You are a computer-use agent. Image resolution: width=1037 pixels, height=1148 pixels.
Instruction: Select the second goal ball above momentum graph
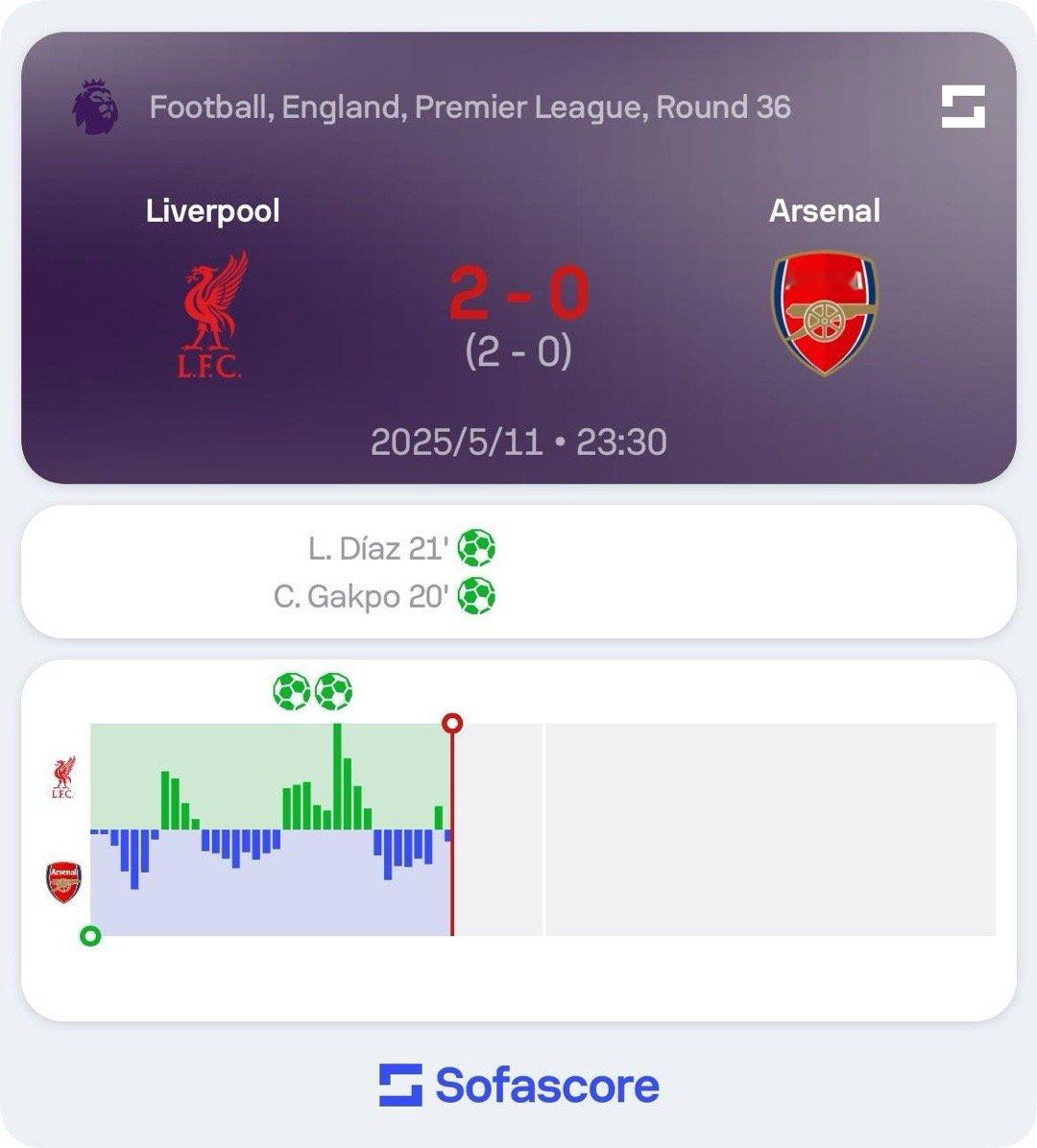334,691
